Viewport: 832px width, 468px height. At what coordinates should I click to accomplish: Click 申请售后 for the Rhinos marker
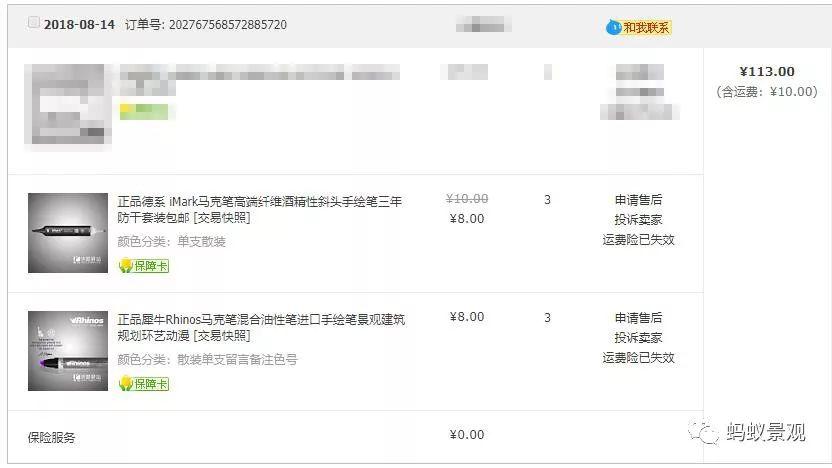click(638, 318)
